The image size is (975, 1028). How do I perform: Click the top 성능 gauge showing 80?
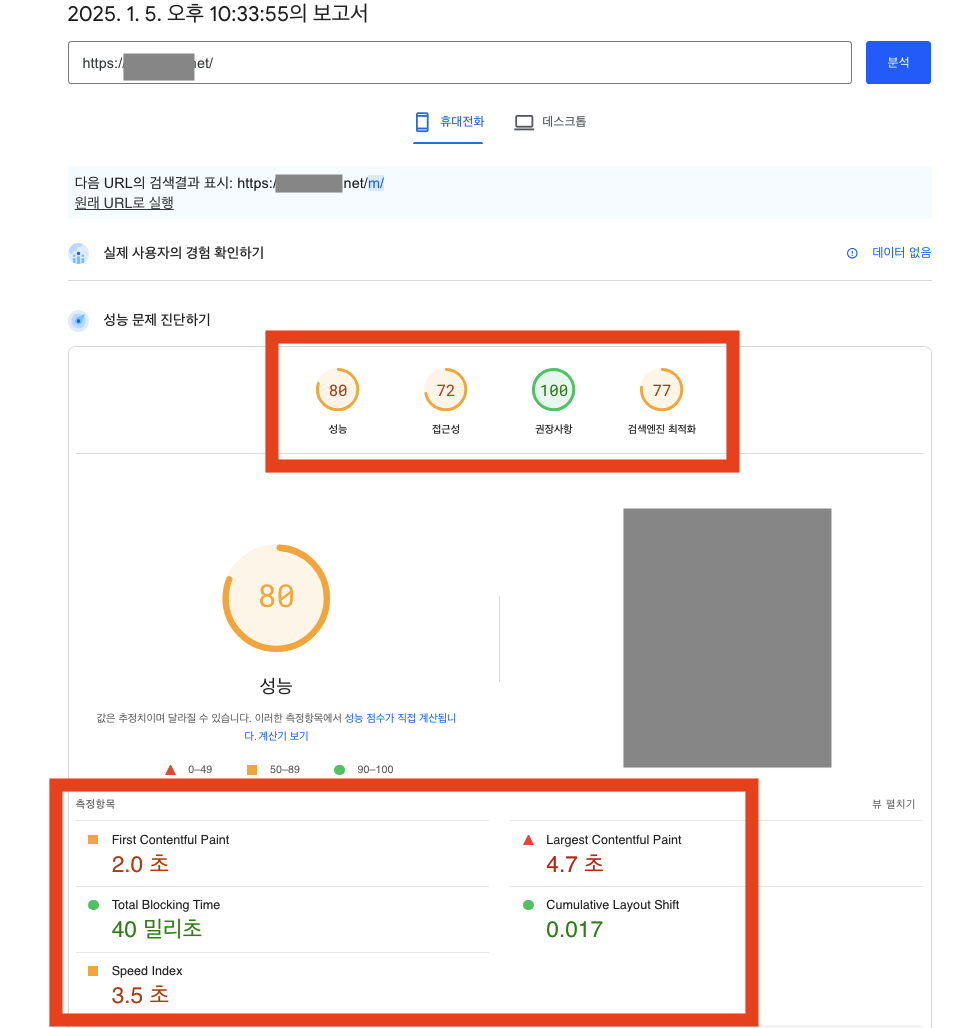pyautogui.click(x=337, y=390)
